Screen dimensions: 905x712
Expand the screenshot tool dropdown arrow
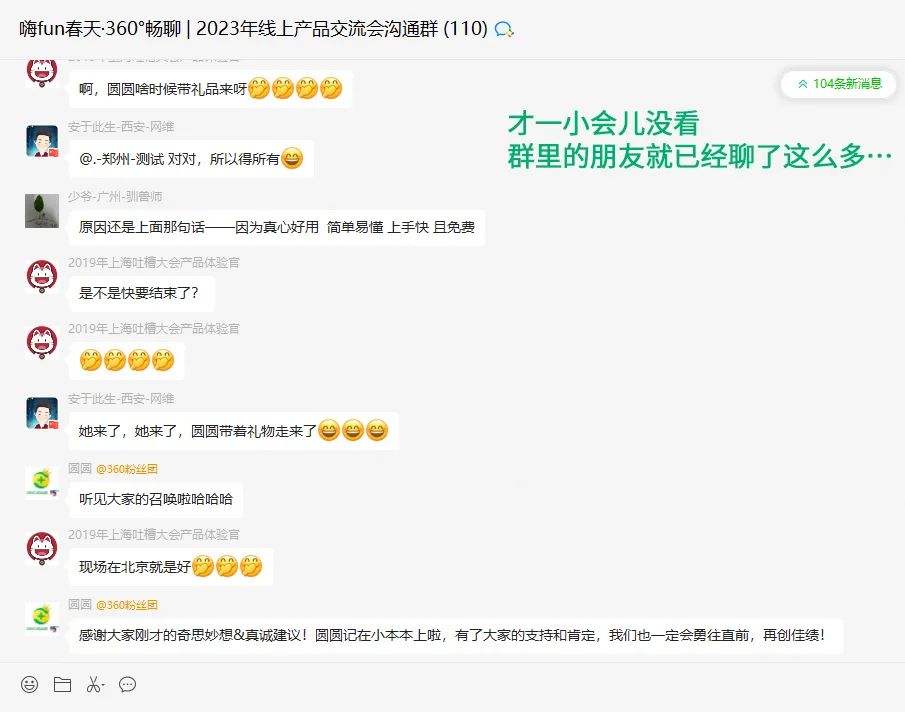[x=103, y=685]
